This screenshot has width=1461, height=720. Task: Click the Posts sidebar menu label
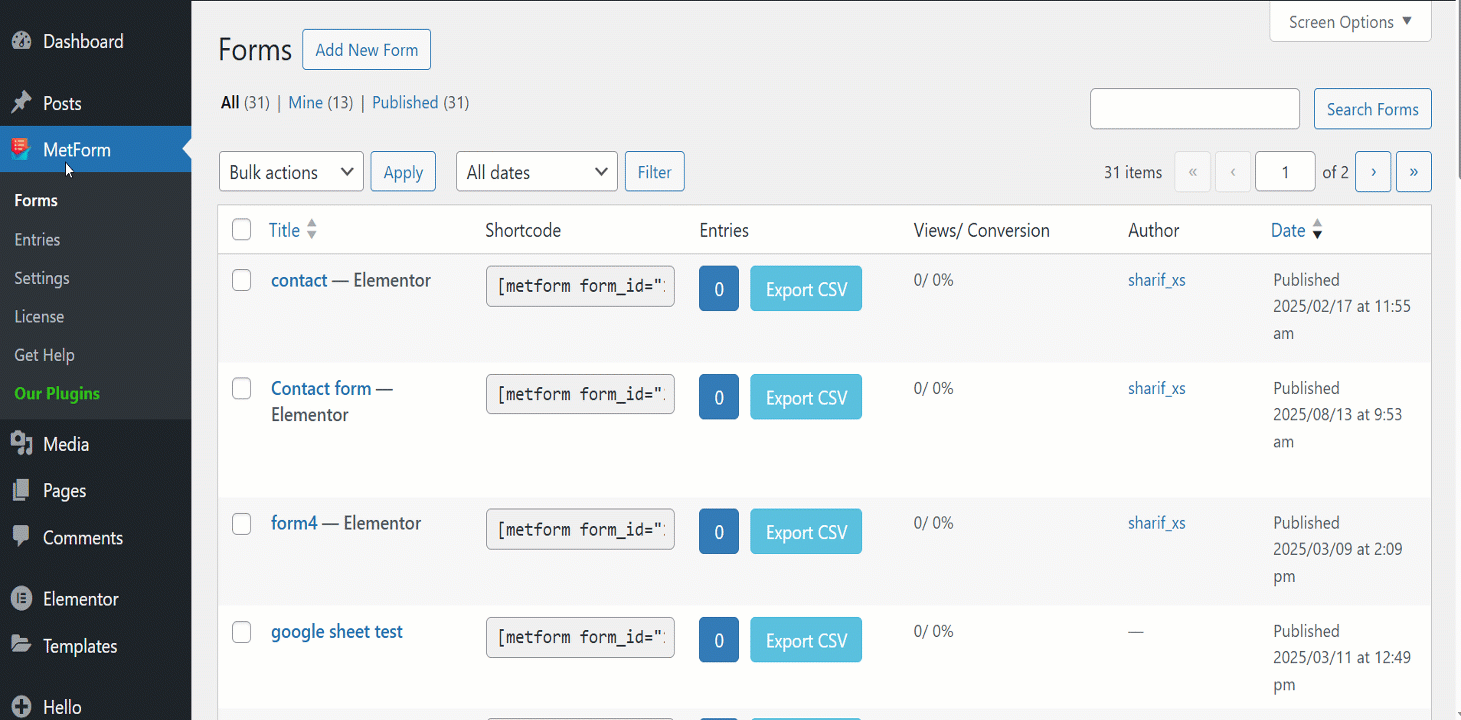62,103
